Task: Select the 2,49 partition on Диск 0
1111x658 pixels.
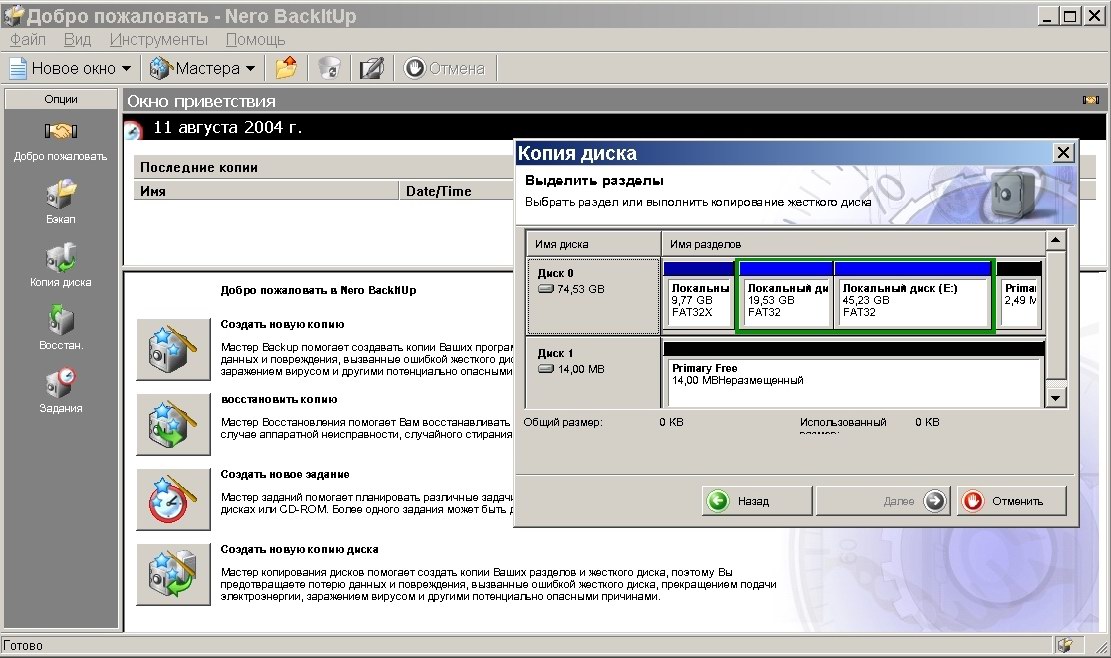Action: 1020,296
